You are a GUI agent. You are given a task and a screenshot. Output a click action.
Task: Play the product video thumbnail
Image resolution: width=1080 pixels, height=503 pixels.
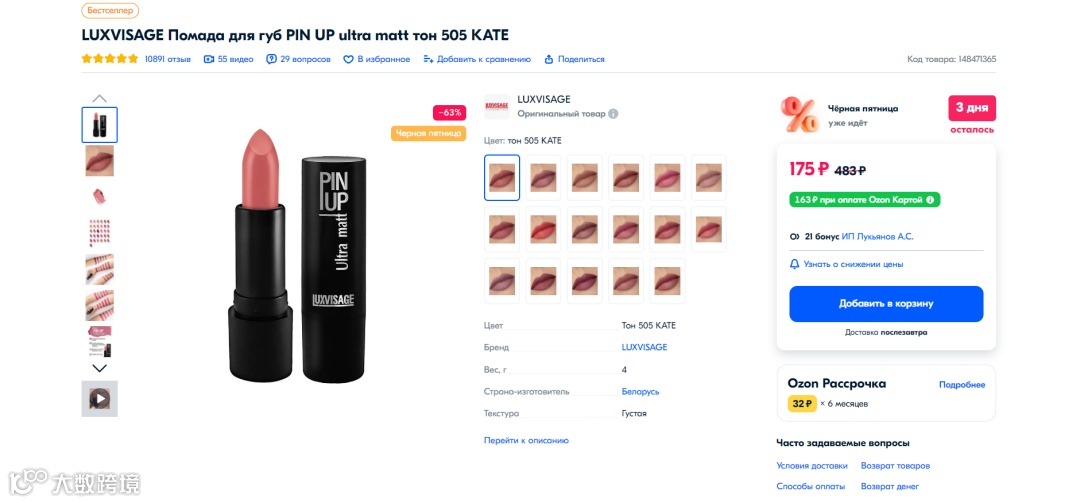[x=99, y=398]
